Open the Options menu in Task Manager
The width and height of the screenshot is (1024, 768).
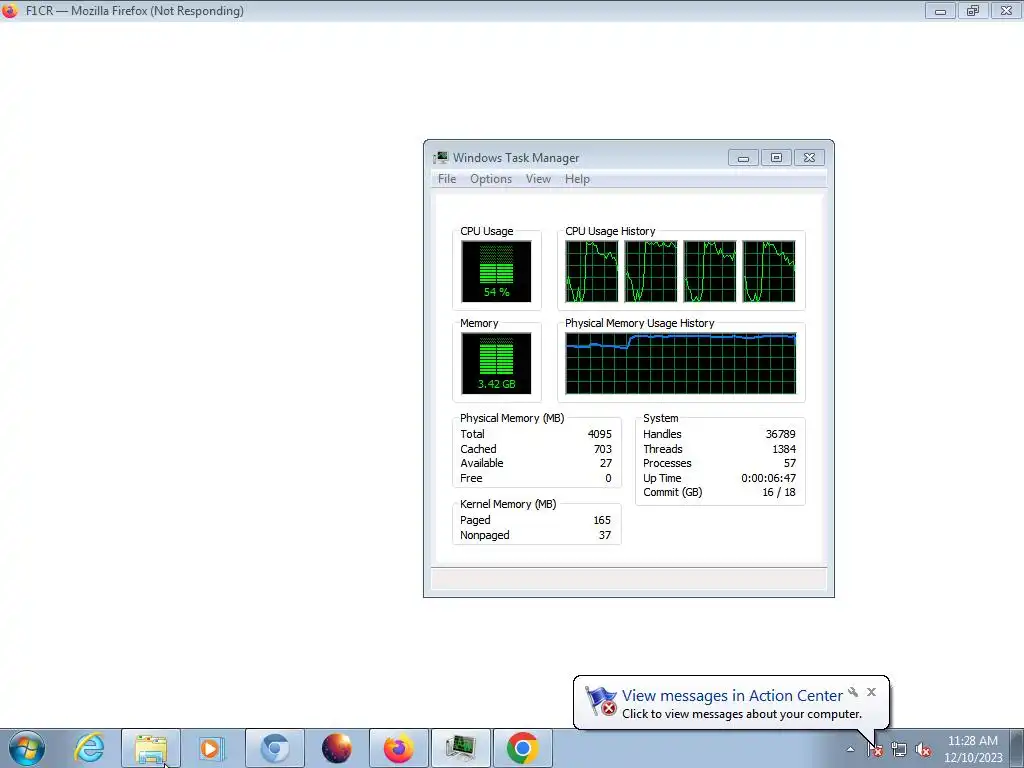tap(490, 179)
